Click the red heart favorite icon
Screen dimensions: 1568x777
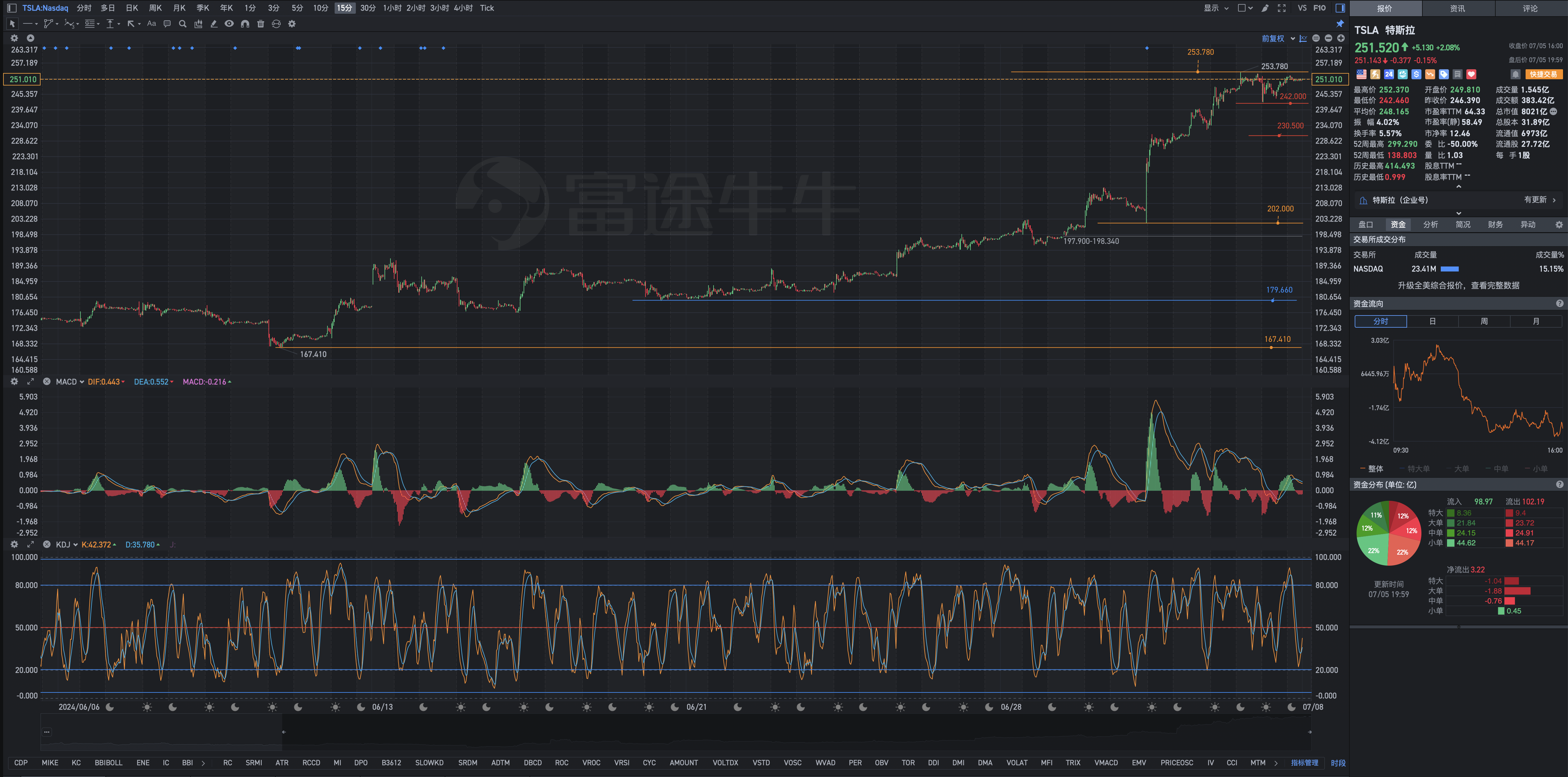(1471, 74)
